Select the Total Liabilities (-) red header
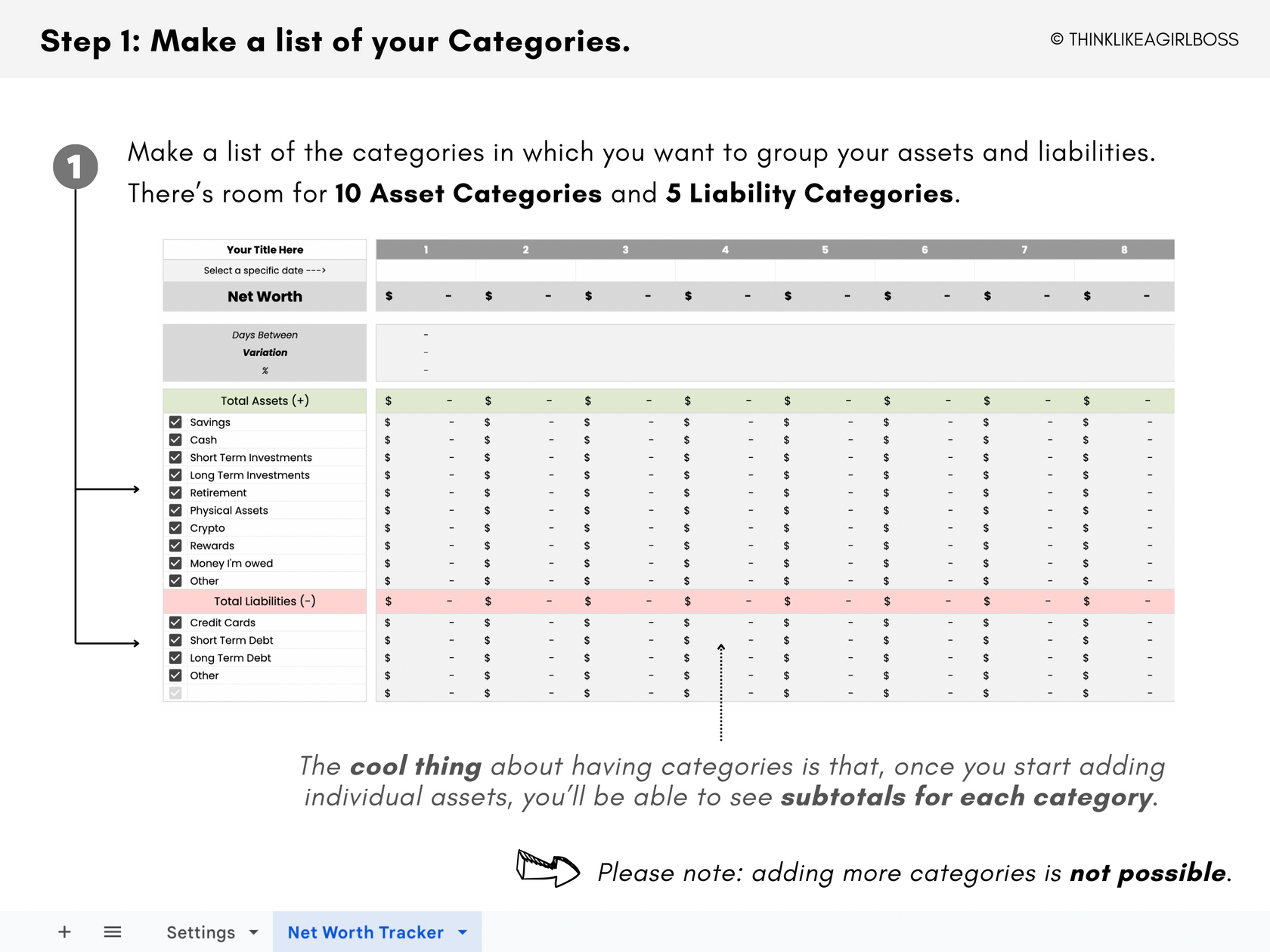This screenshot has width=1270, height=952. pos(265,601)
